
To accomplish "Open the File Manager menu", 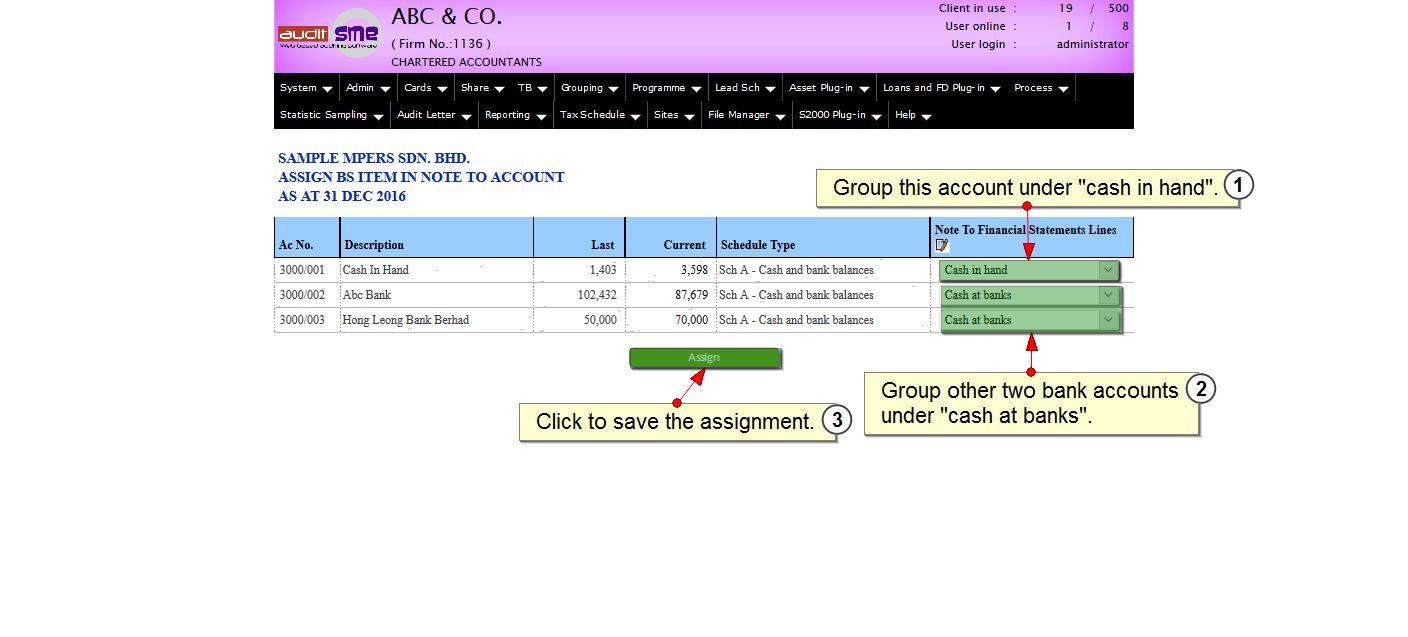I will [x=746, y=115].
